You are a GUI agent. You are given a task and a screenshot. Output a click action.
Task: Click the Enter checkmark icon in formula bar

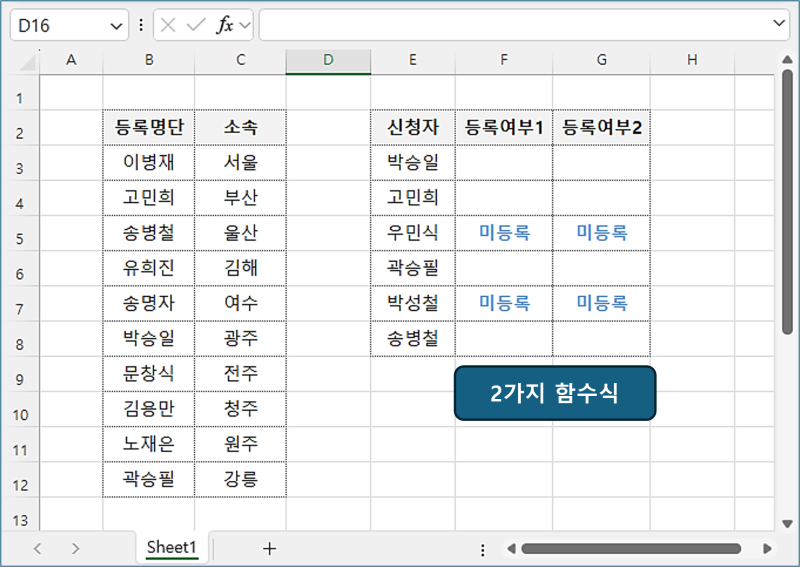[x=195, y=25]
